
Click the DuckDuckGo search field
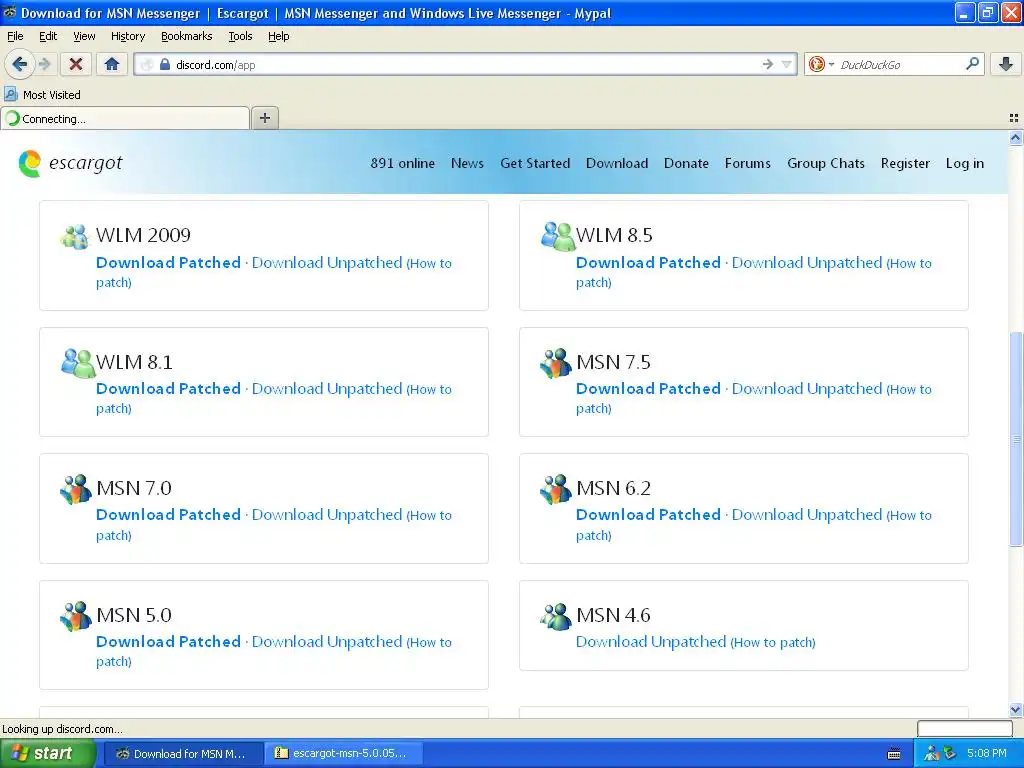(x=900, y=64)
